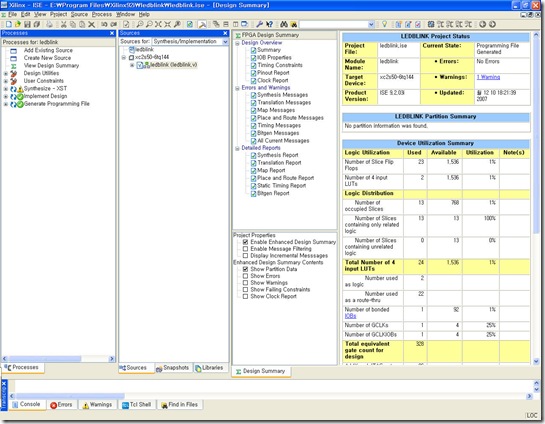Expand the Design Utilities process node
545x424 pixels.
6,73
